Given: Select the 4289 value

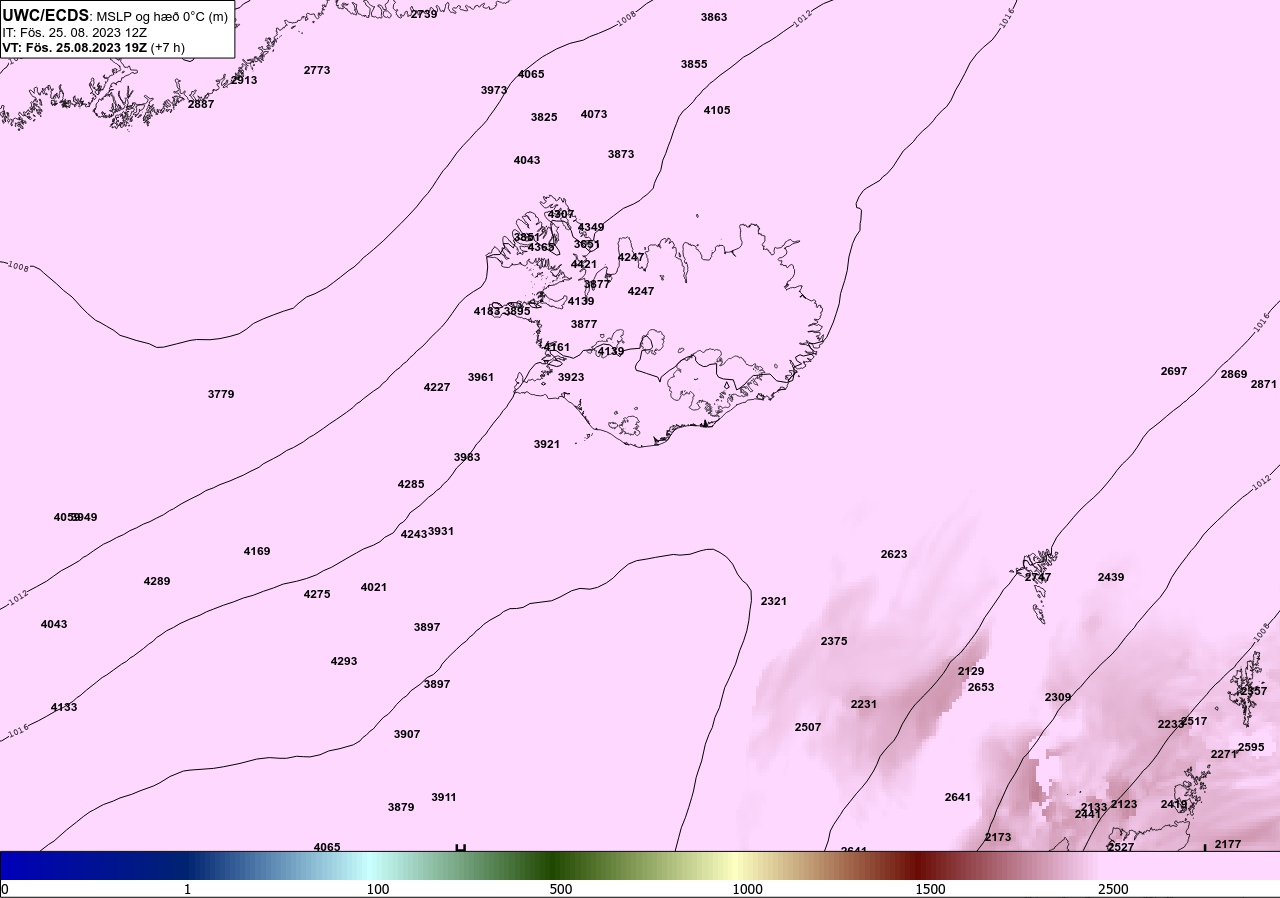Looking at the screenshot, I should 157,581.
